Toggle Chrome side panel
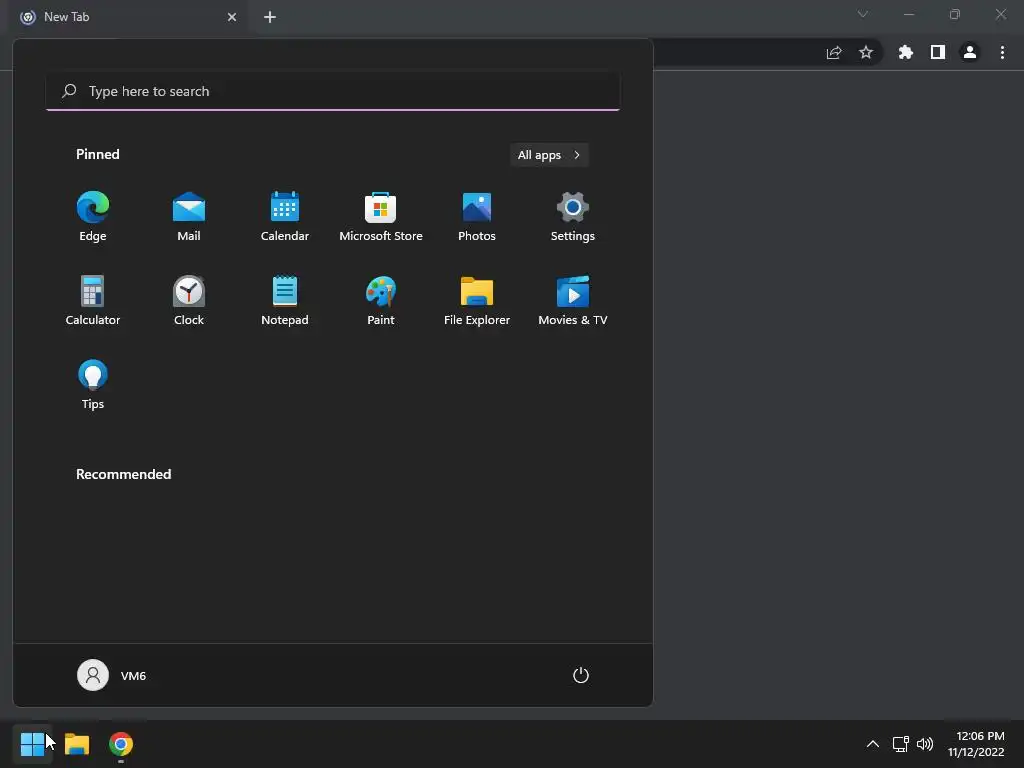 click(x=938, y=52)
